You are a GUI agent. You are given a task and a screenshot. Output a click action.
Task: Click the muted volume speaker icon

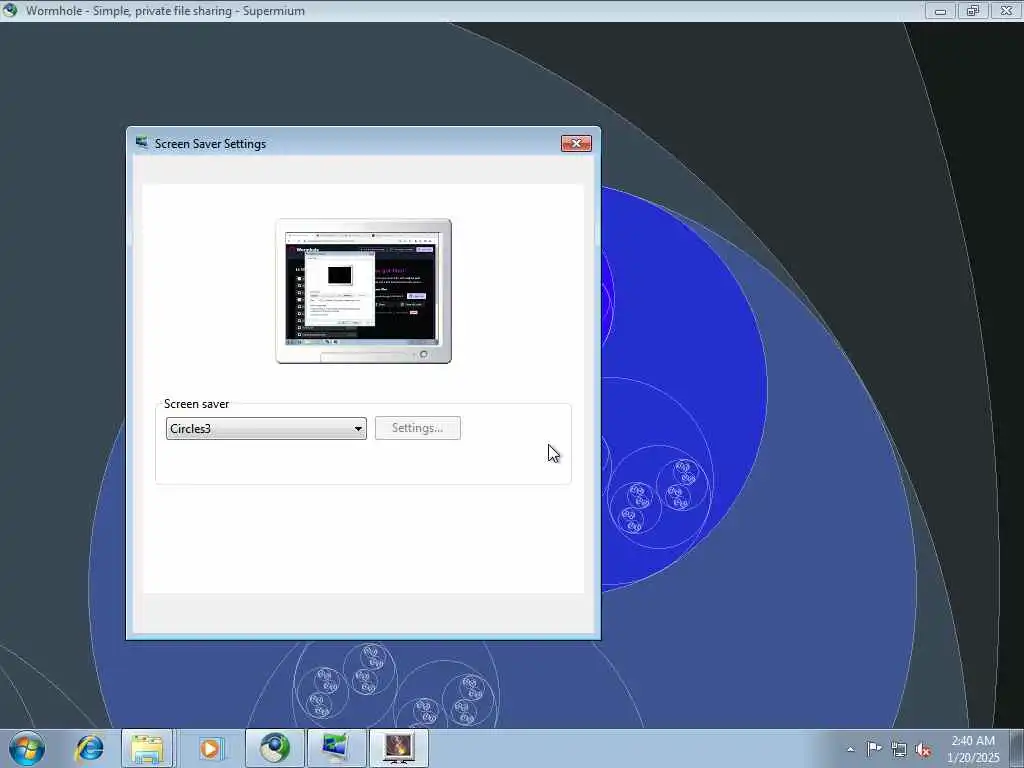click(x=923, y=750)
